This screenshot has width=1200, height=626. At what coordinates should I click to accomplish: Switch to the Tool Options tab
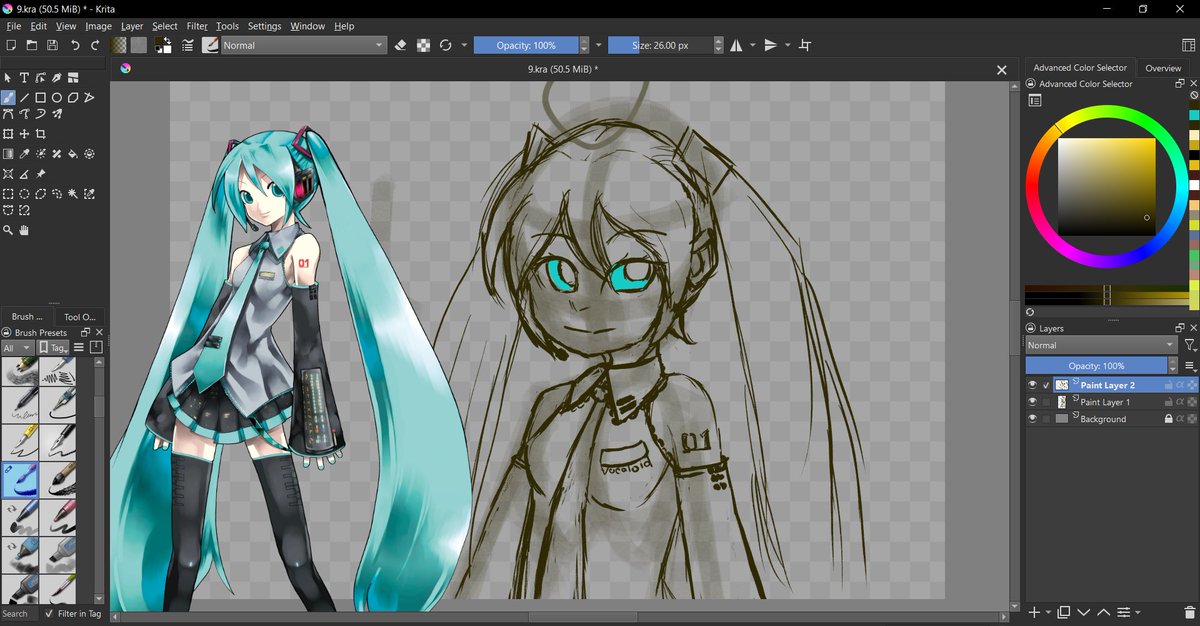click(x=79, y=316)
